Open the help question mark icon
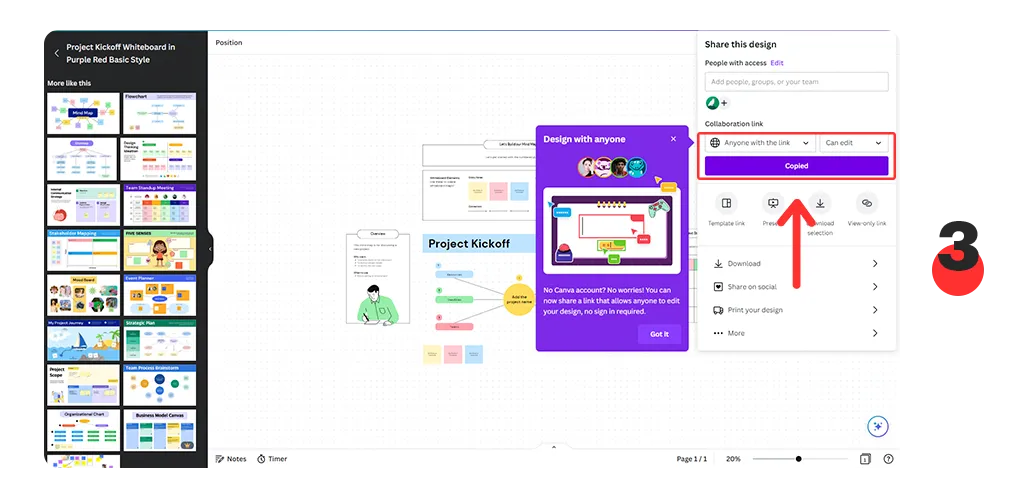1018x499 pixels. pyautogui.click(x=888, y=459)
